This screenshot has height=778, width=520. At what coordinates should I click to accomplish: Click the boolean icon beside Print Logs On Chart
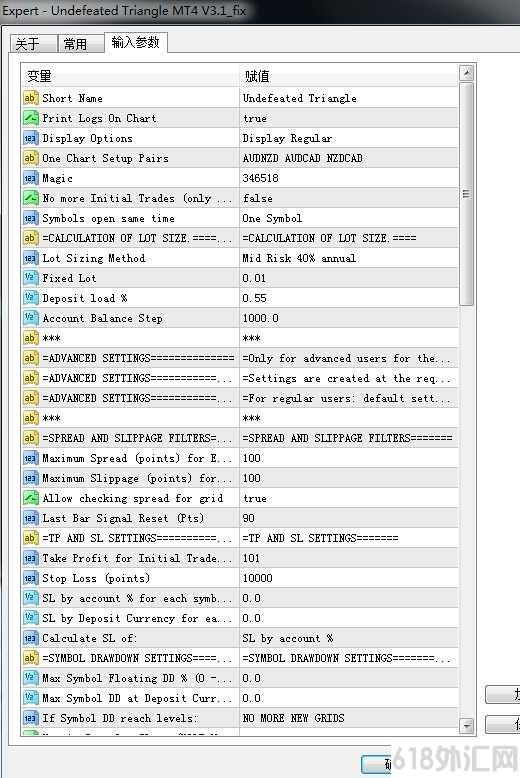tap(30, 118)
